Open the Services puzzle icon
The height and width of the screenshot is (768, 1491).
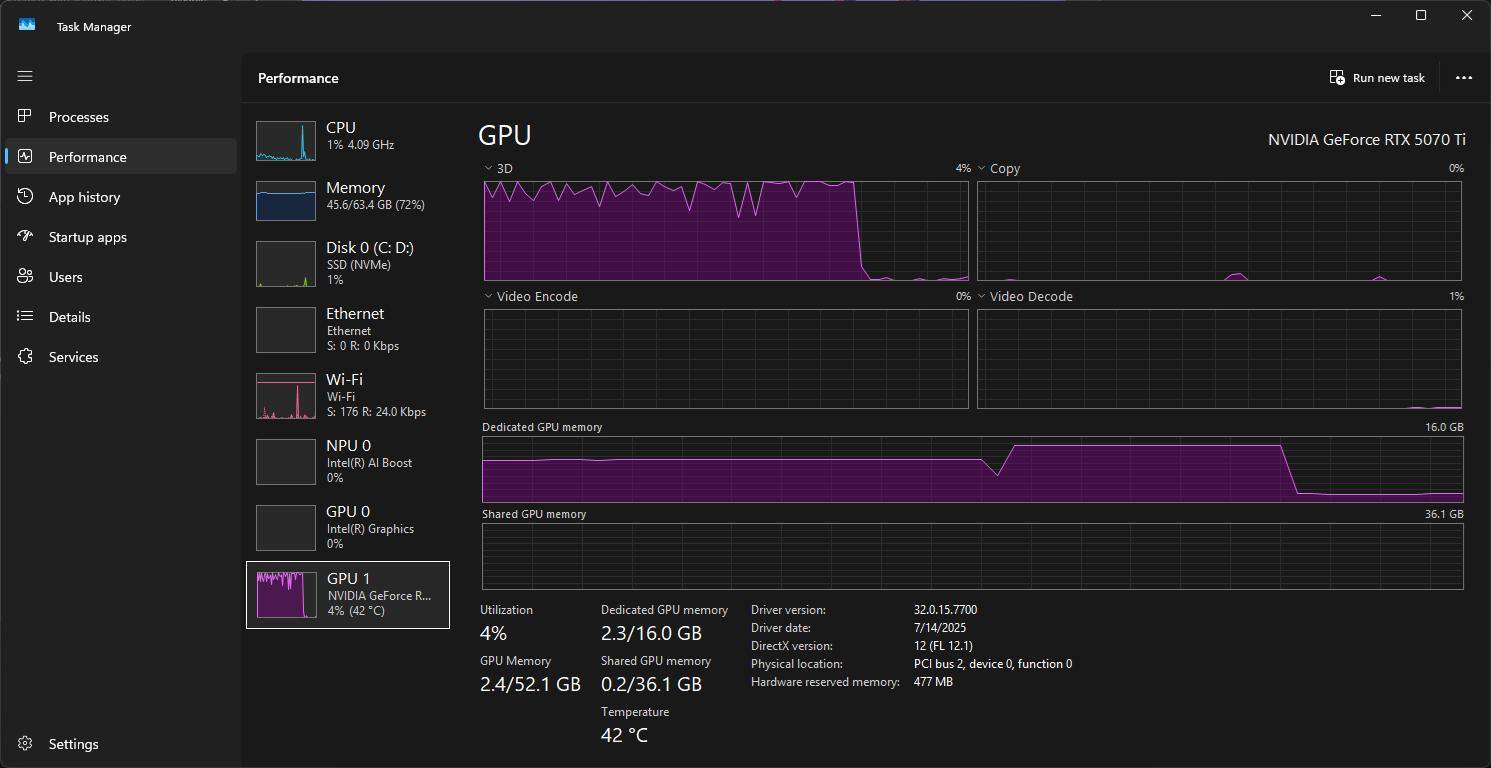[x=26, y=357]
